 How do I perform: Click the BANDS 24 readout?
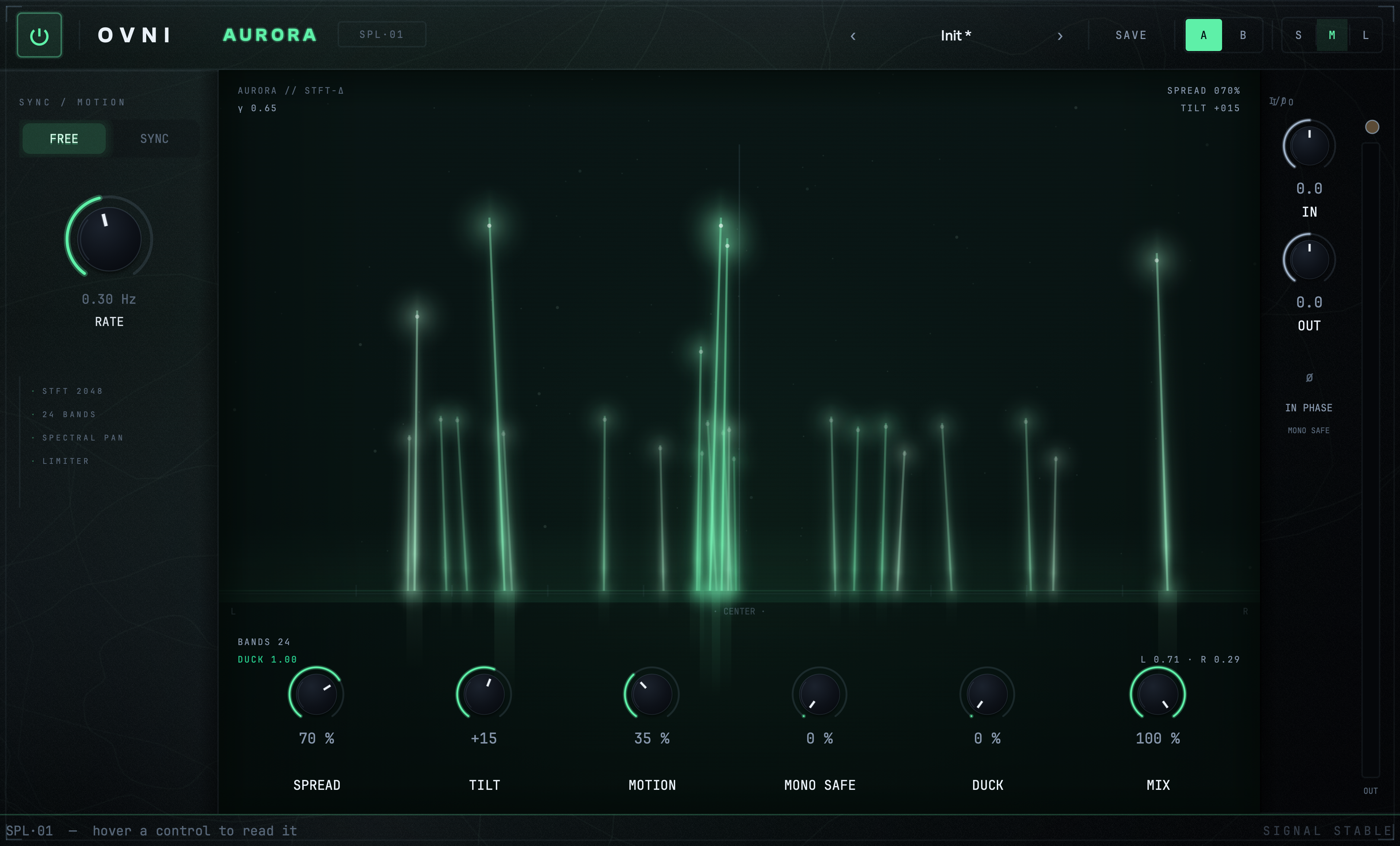click(264, 641)
